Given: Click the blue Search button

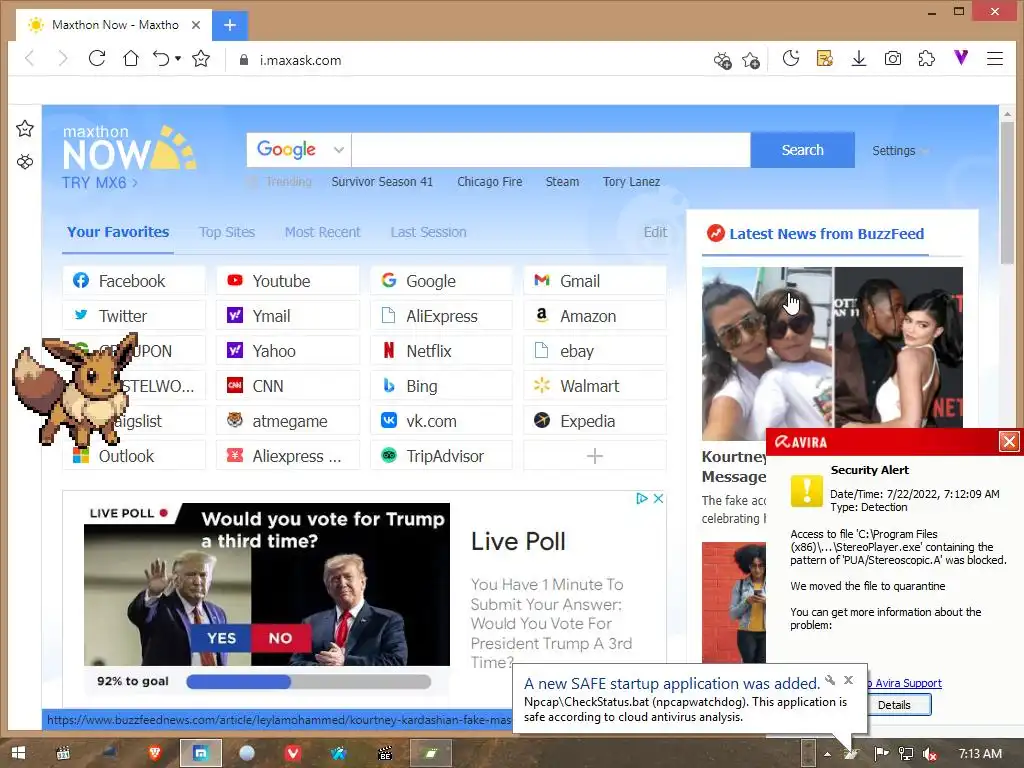Looking at the screenshot, I should click(803, 150).
